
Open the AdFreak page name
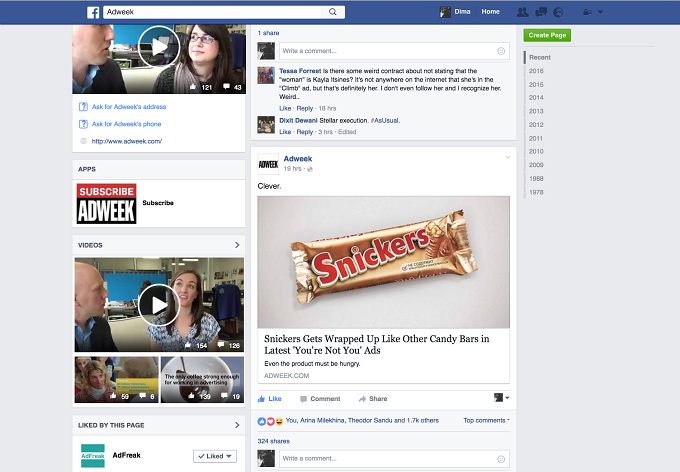point(127,455)
